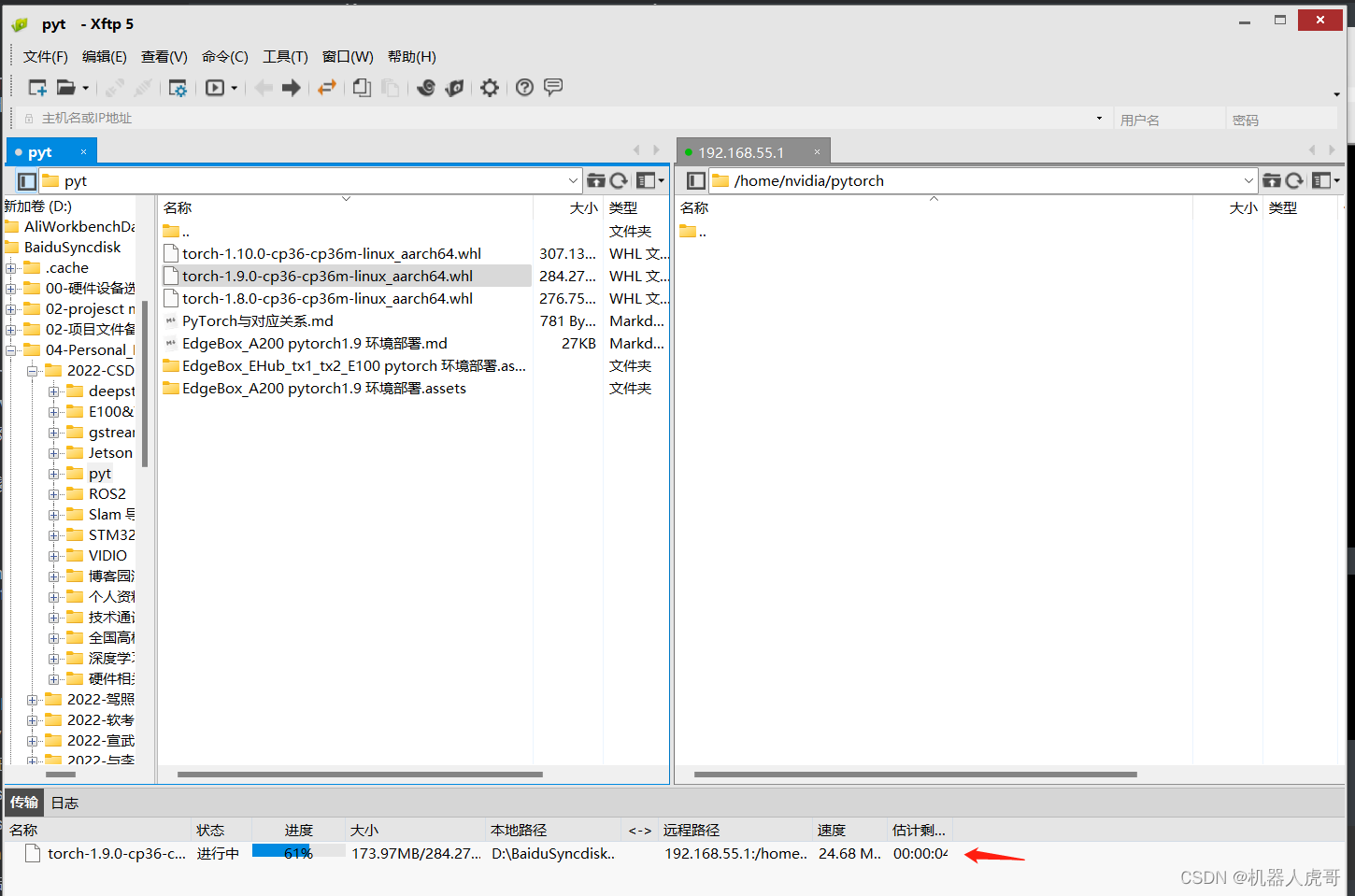Open the dropdown arrow beside the Open Session icon
Viewport: 1355px width, 896px height.
(85, 88)
